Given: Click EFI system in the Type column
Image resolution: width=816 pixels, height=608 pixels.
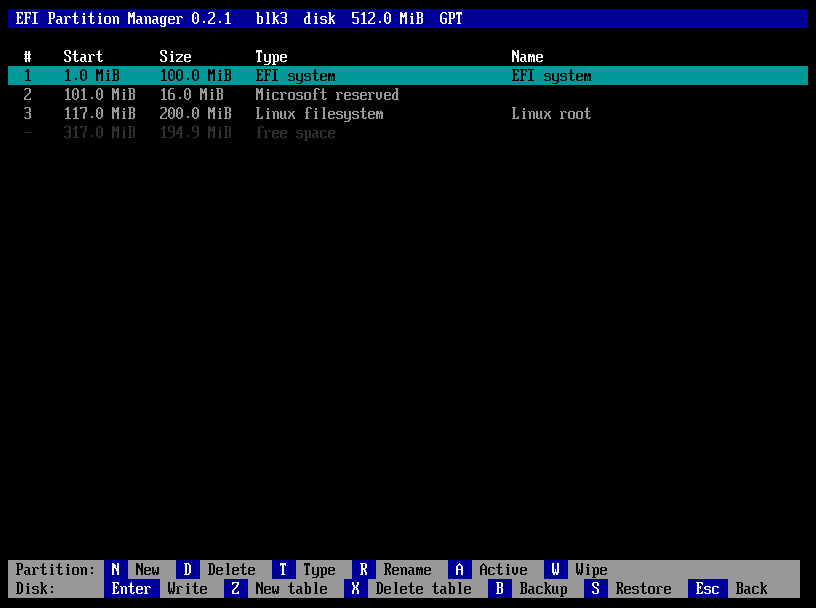Looking at the screenshot, I should click(296, 76).
